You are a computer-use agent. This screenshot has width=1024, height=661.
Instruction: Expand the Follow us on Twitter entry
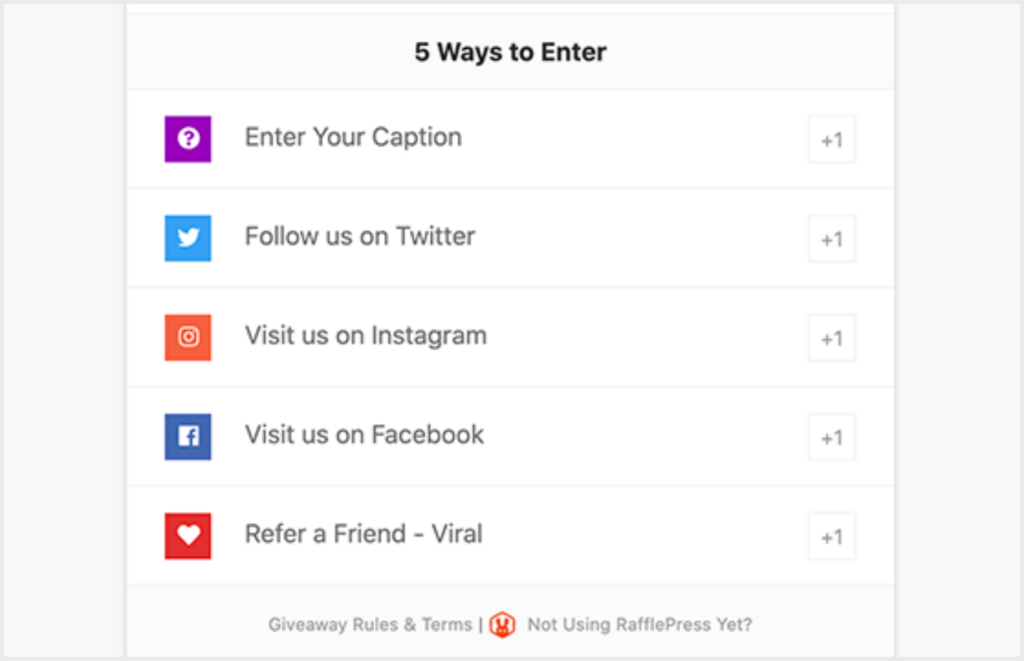(358, 236)
